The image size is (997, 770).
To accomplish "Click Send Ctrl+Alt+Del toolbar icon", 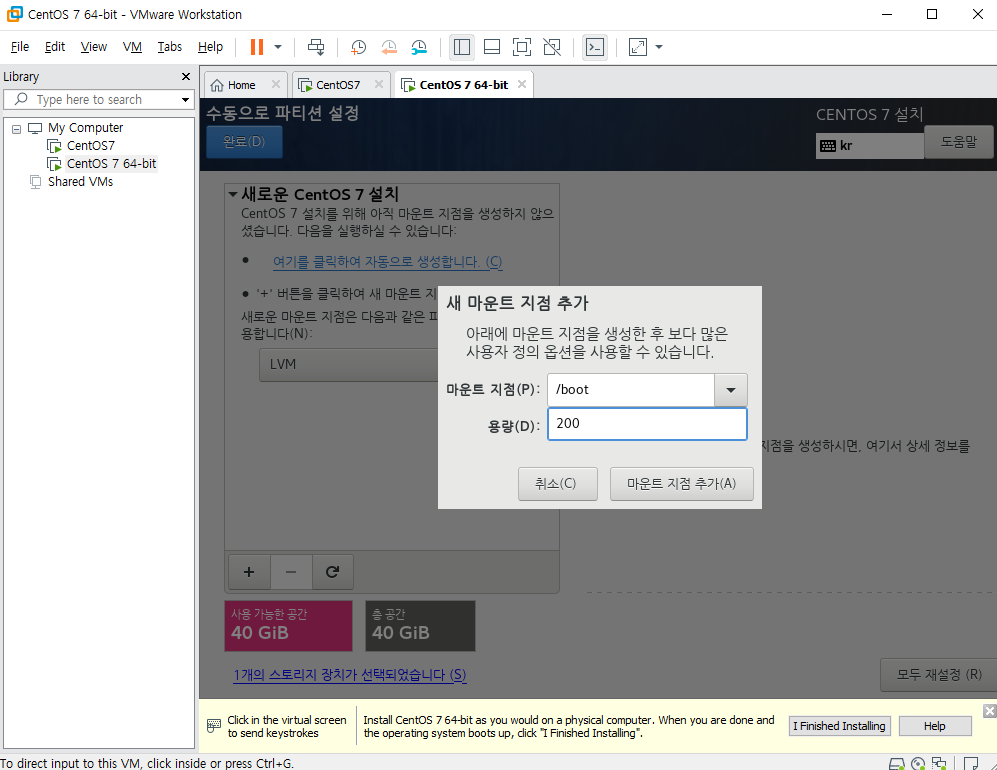I will (316, 47).
